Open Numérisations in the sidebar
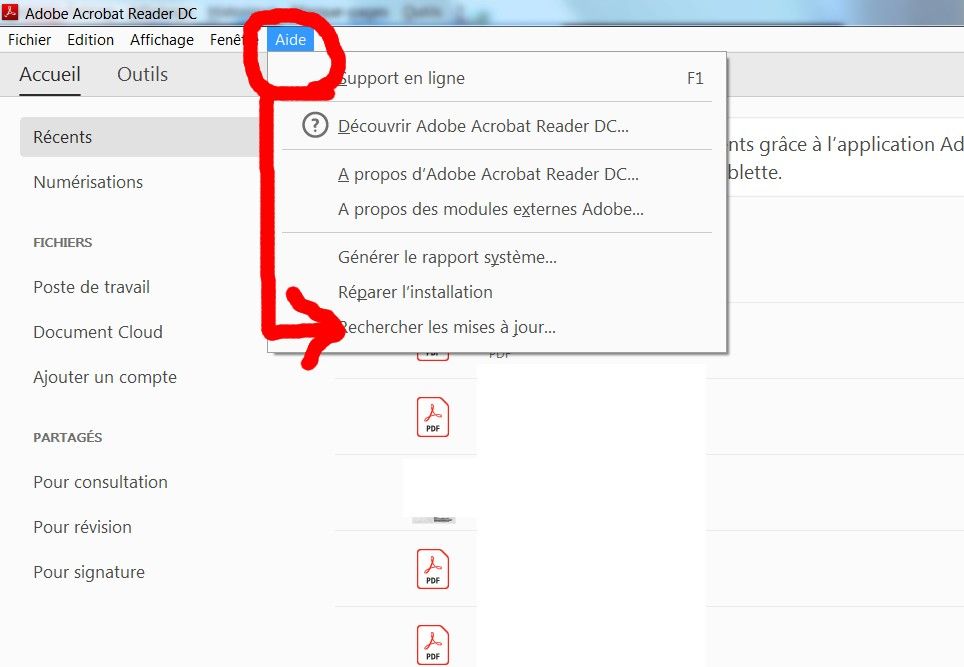Viewport: 964px width, 667px height. click(x=88, y=182)
